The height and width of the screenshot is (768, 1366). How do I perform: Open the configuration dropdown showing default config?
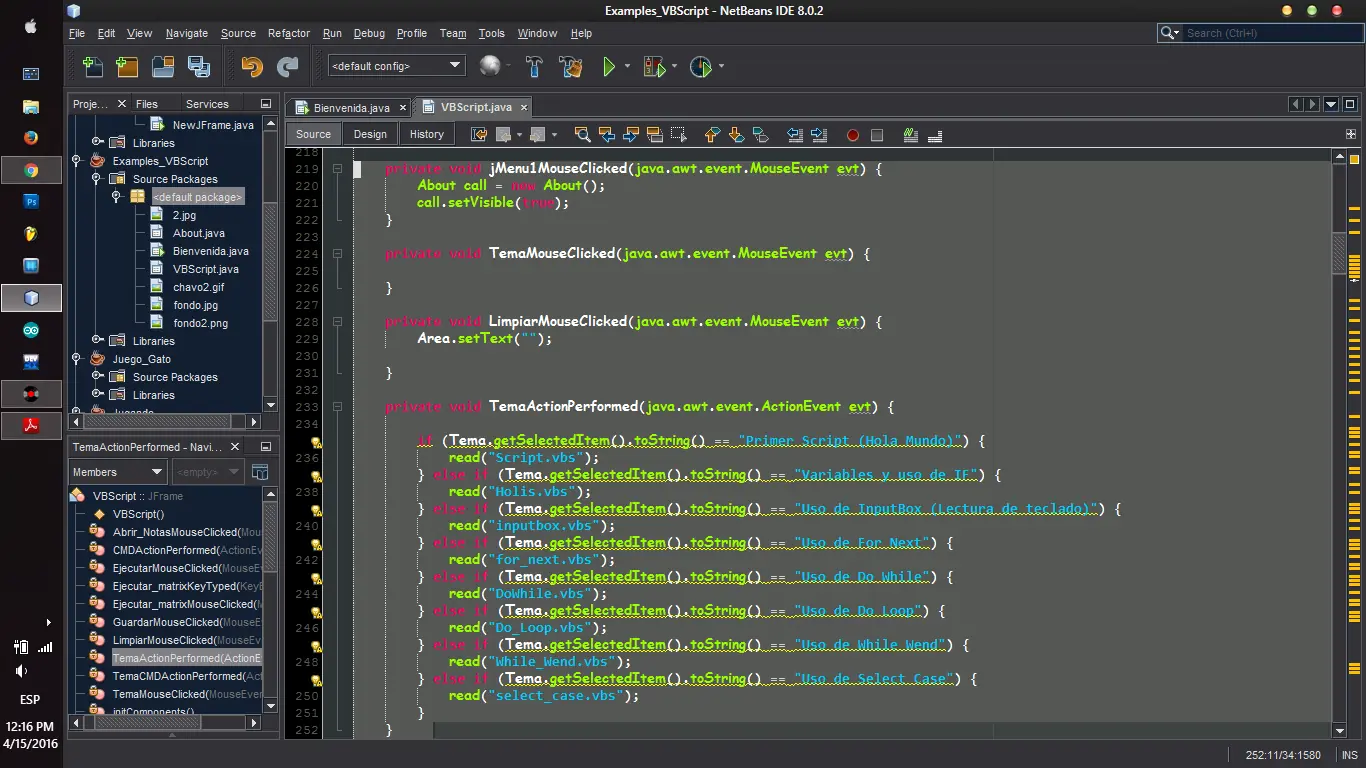pos(397,66)
